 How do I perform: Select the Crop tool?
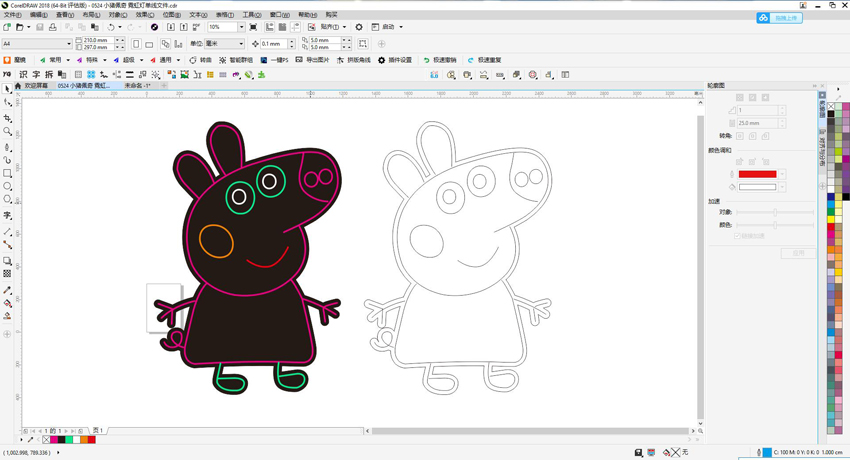pyautogui.click(x=7, y=118)
